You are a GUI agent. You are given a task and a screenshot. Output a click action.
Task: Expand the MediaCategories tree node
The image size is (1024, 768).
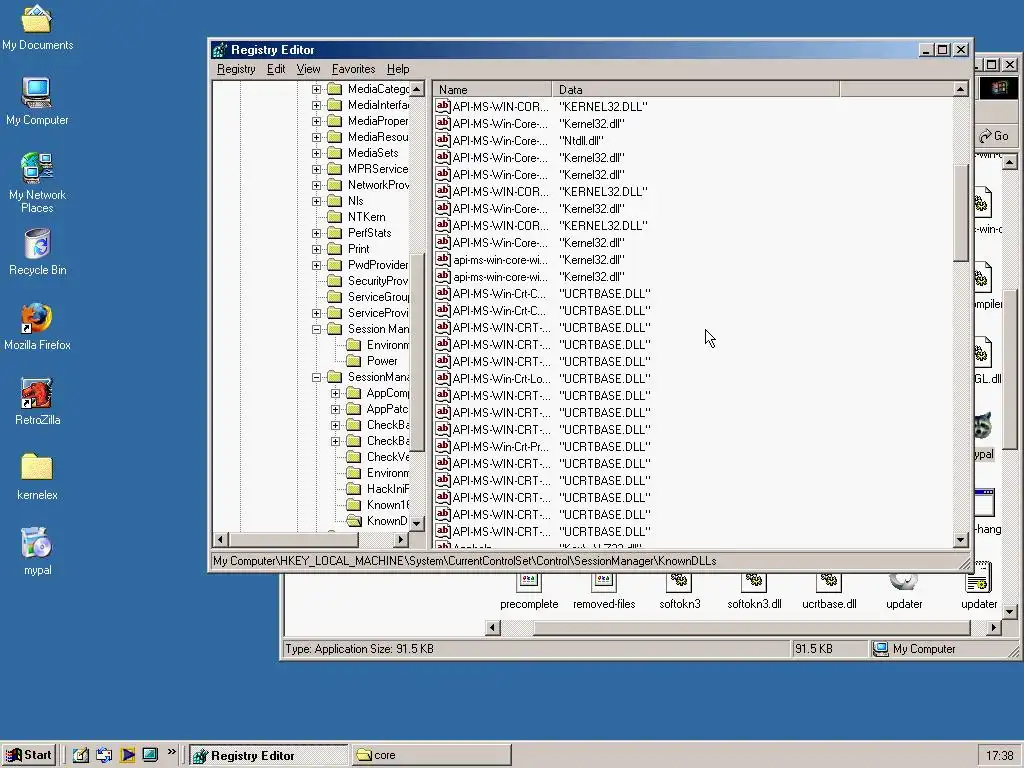pos(316,89)
